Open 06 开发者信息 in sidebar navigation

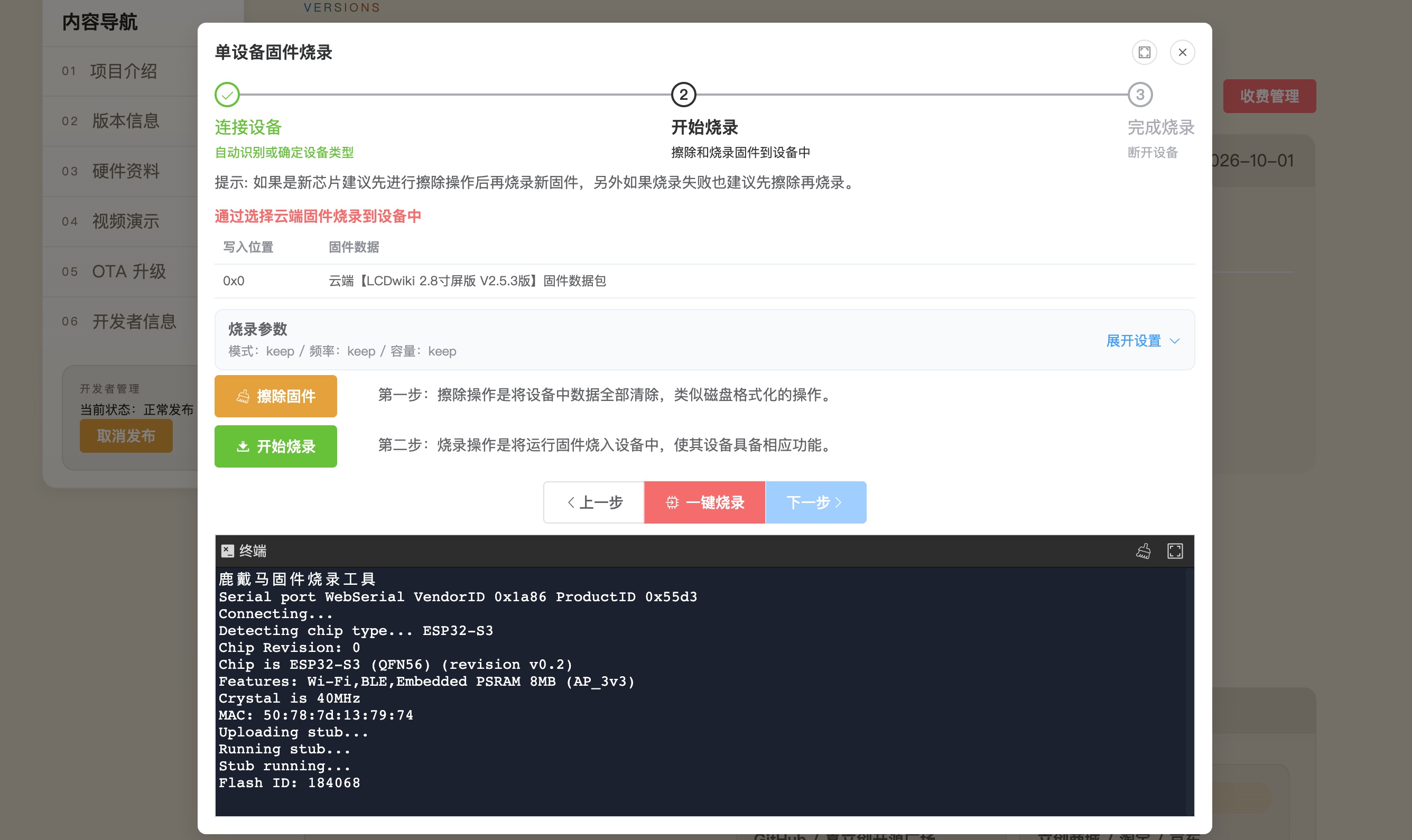(x=120, y=322)
